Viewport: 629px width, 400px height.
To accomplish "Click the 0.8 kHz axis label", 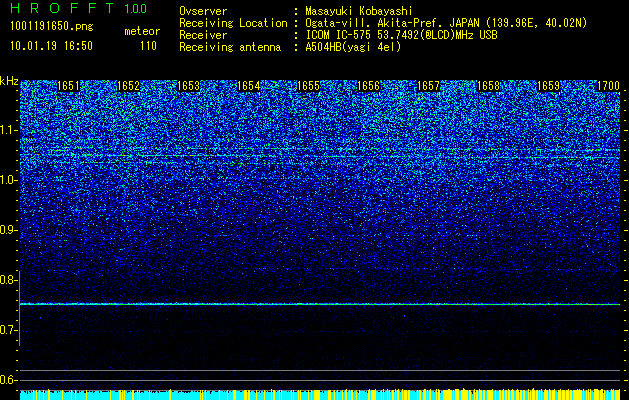I will pos(9,280).
